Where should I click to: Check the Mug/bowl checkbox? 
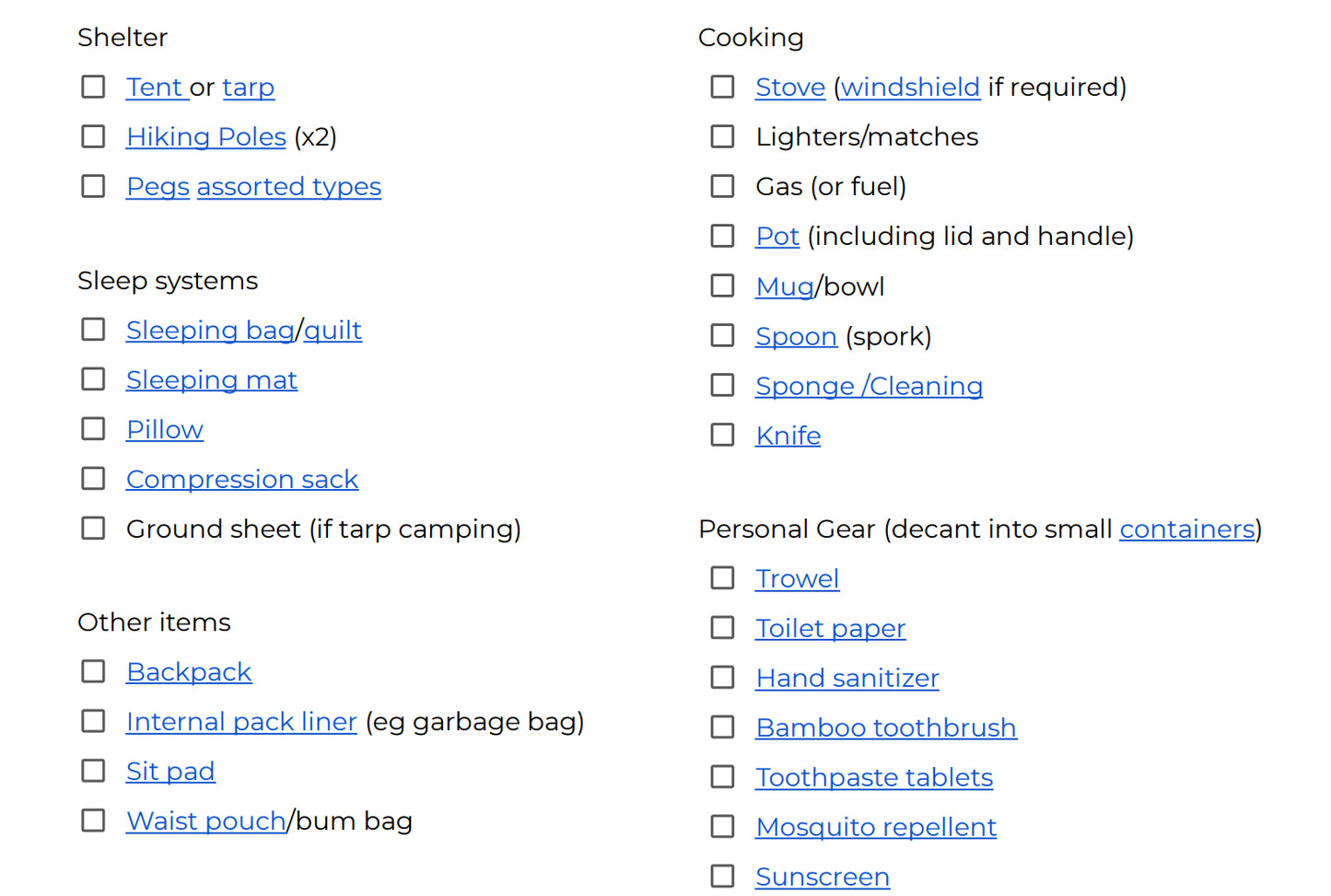point(722,285)
